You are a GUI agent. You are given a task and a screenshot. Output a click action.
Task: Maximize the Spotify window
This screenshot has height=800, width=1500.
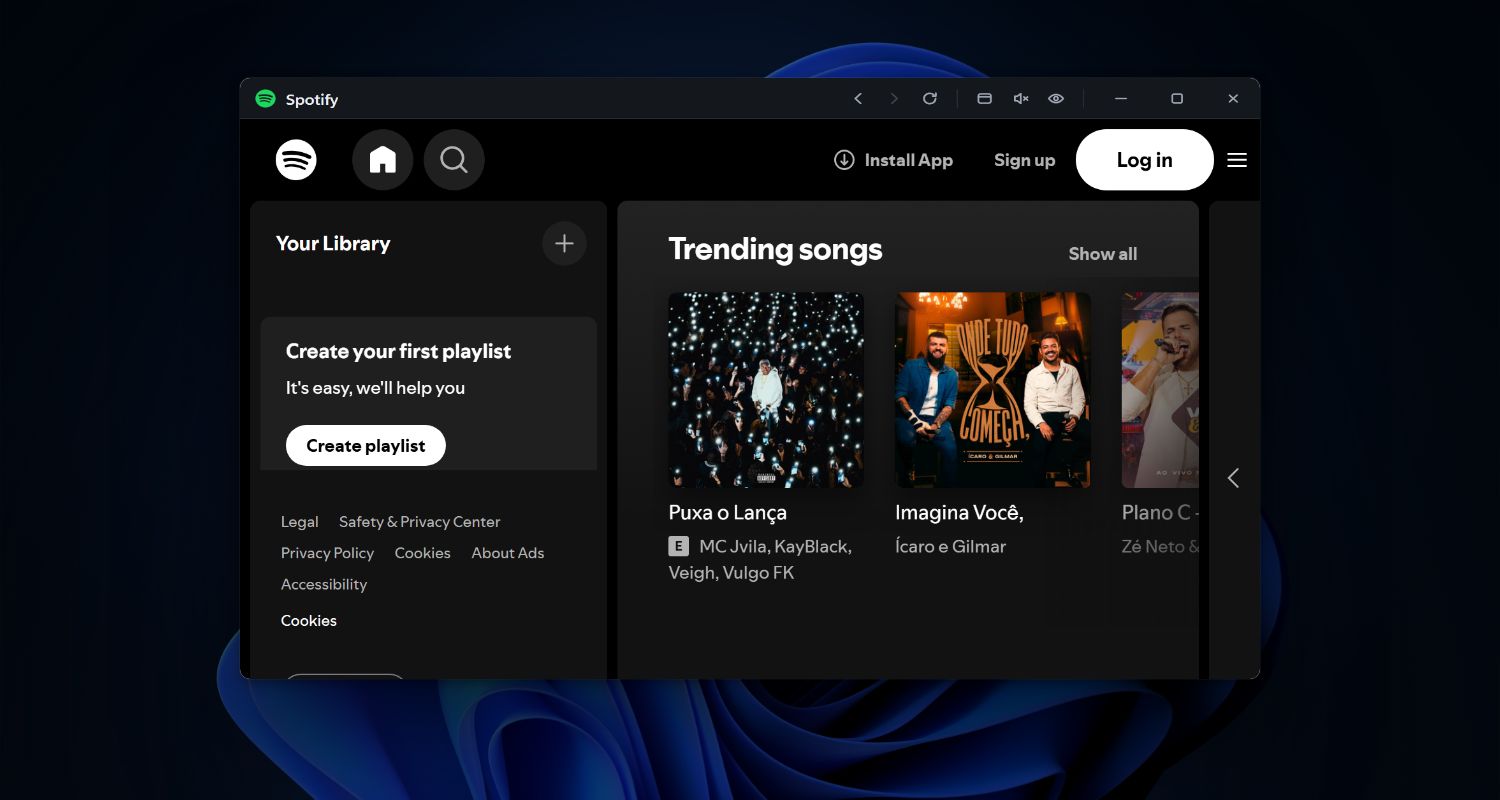(x=1177, y=99)
